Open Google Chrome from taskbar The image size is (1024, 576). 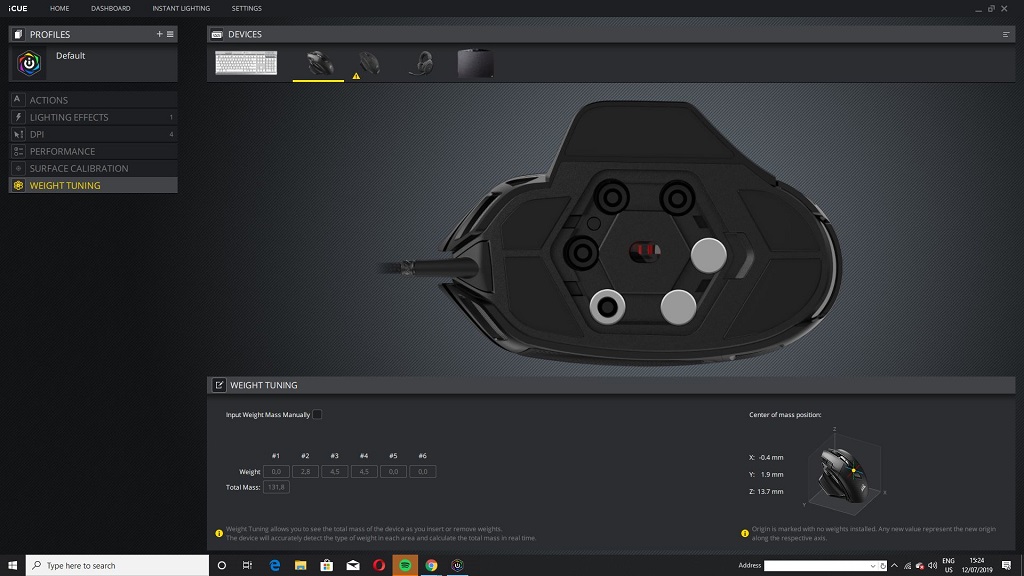(x=431, y=566)
